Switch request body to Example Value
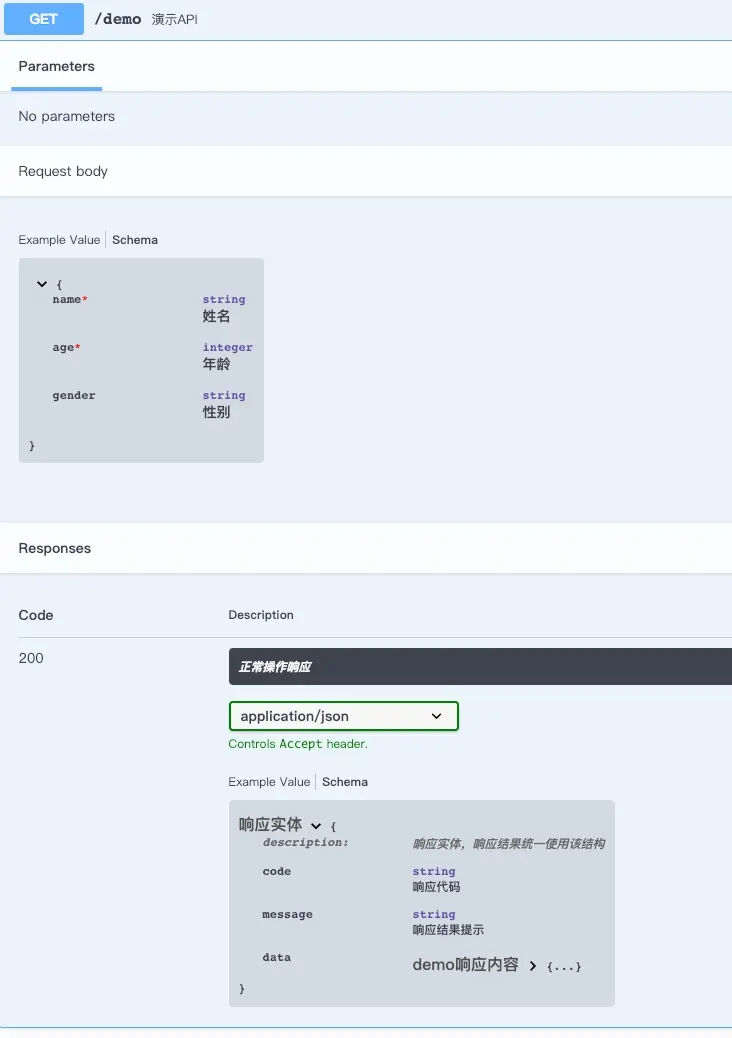This screenshot has height=1038, width=732. tap(59, 240)
